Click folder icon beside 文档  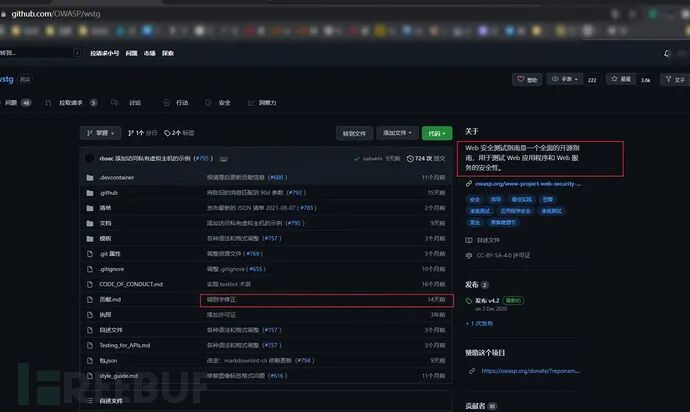pyautogui.click(x=90, y=224)
